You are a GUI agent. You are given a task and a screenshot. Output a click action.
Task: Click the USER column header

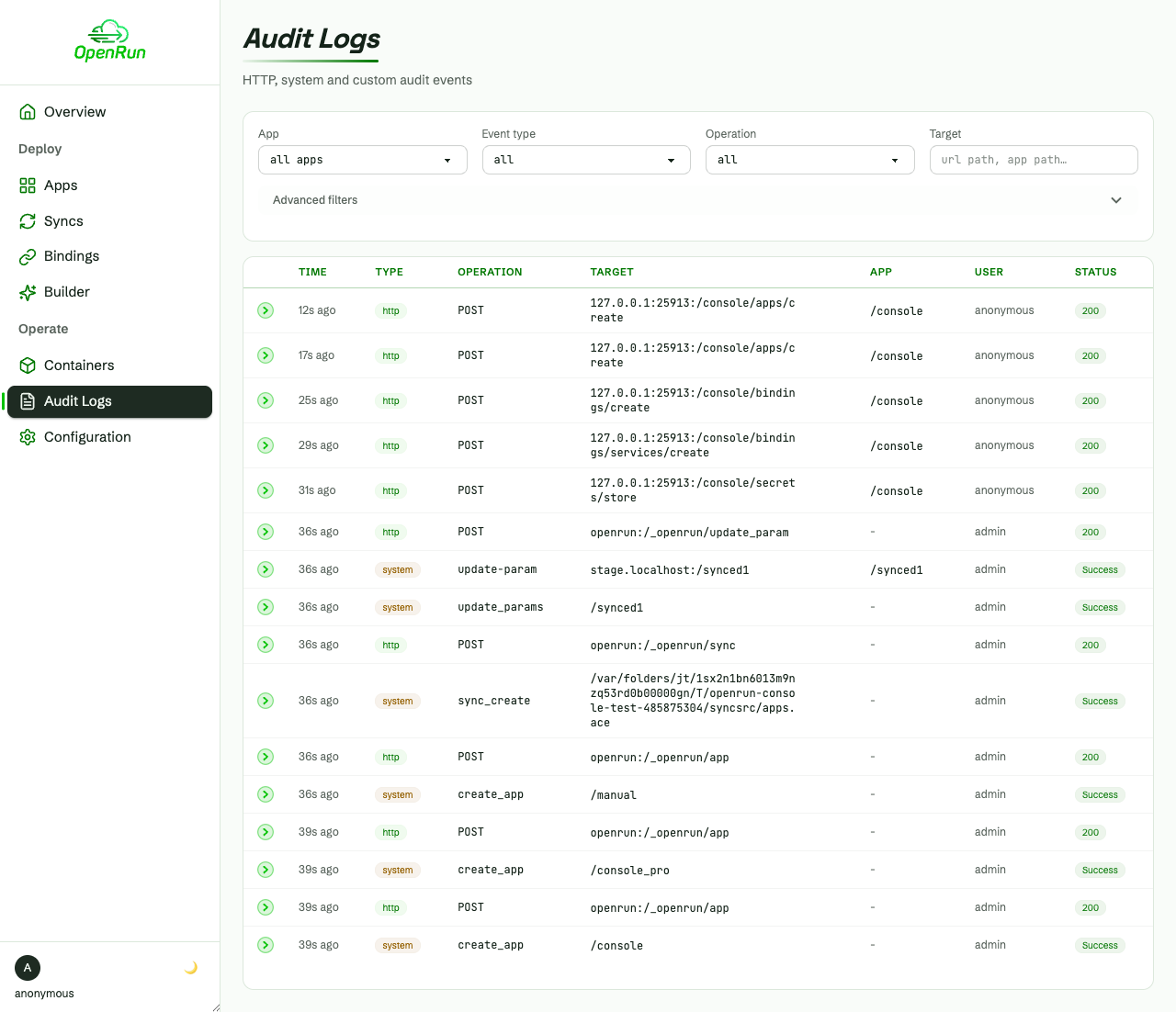[x=989, y=272]
